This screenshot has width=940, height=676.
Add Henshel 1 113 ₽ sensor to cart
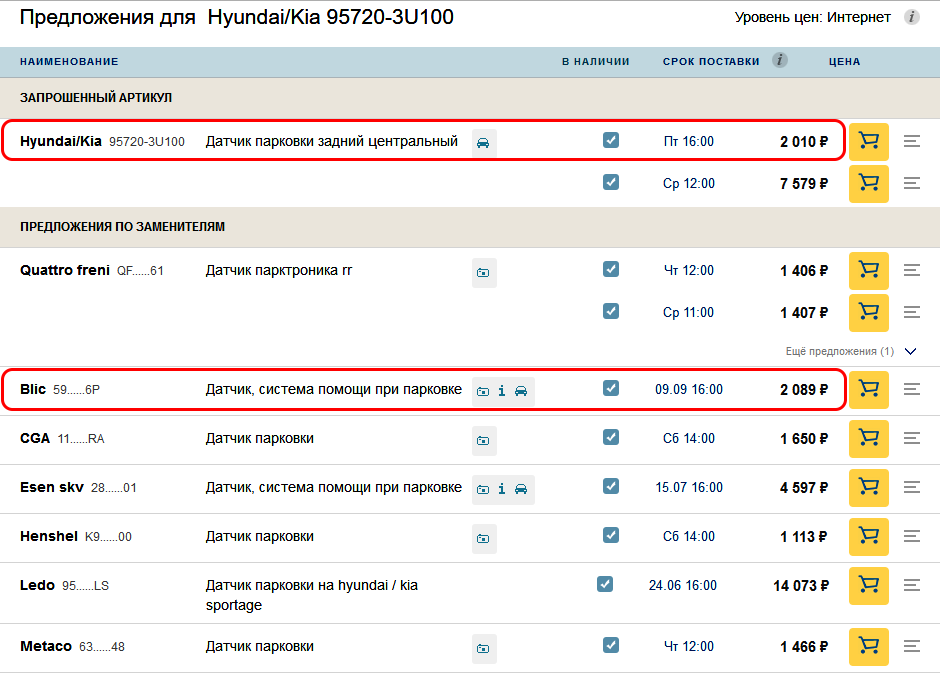tap(869, 536)
